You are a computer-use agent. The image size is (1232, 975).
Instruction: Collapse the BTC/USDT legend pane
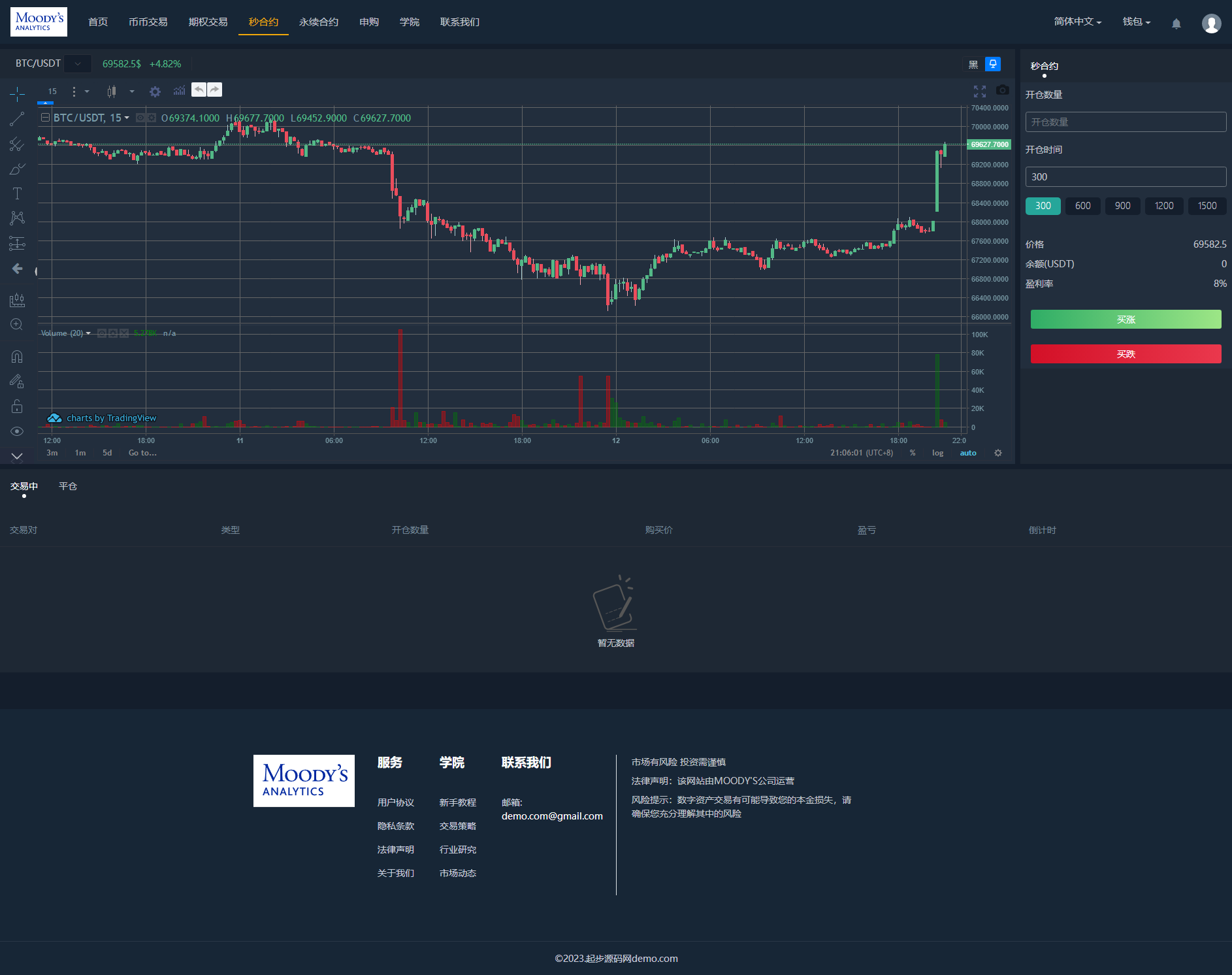pos(45,118)
